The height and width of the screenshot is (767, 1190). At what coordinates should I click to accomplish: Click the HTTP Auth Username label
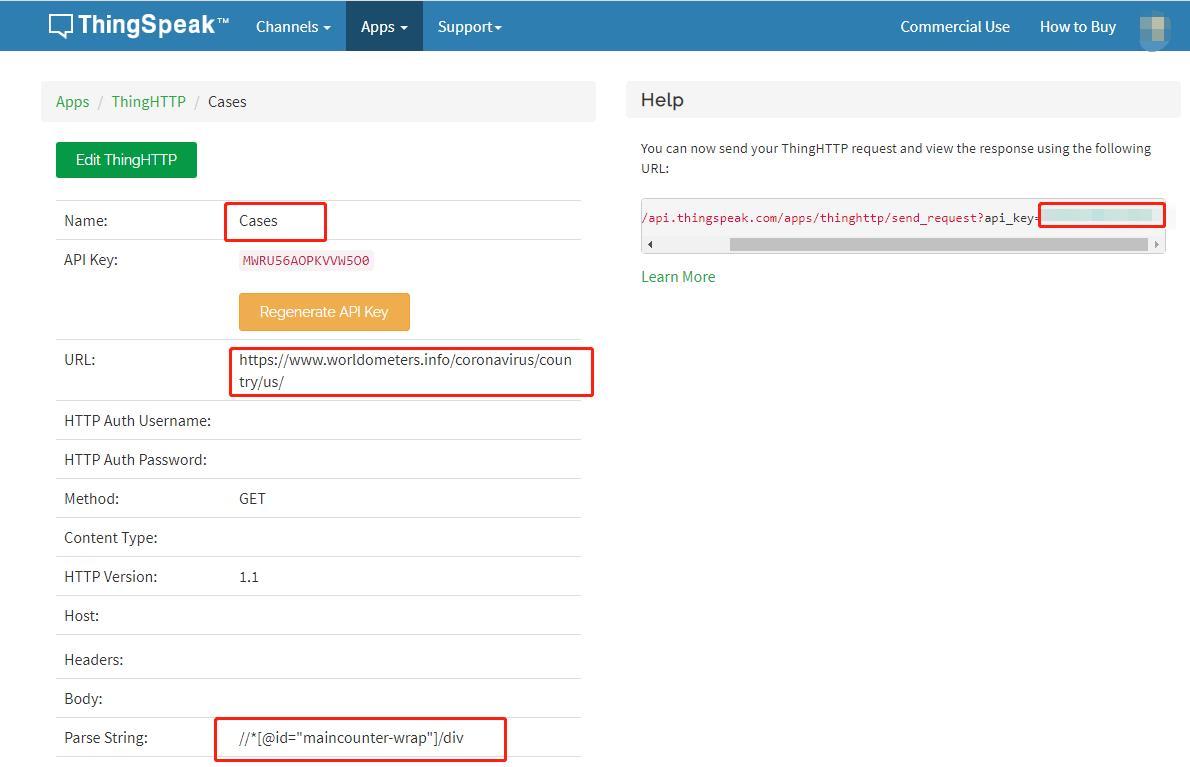click(137, 420)
